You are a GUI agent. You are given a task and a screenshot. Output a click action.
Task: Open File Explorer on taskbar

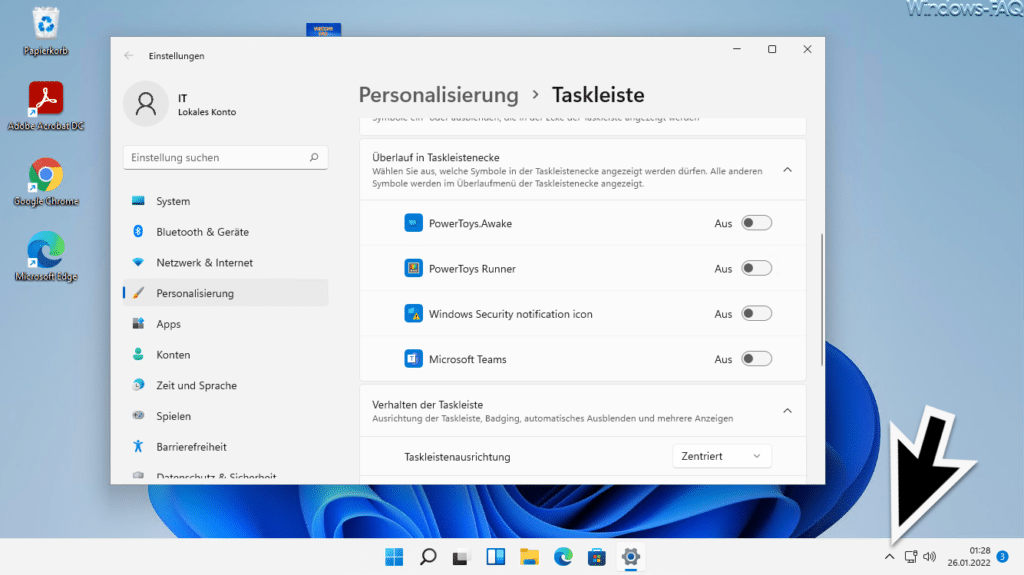[530, 557]
